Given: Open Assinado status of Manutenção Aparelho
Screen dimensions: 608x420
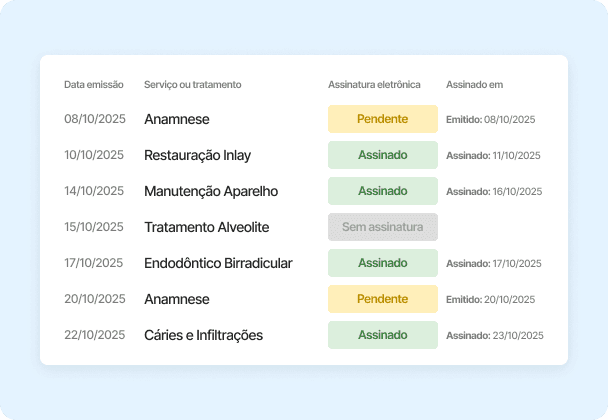Looking at the screenshot, I should [383, 191].
